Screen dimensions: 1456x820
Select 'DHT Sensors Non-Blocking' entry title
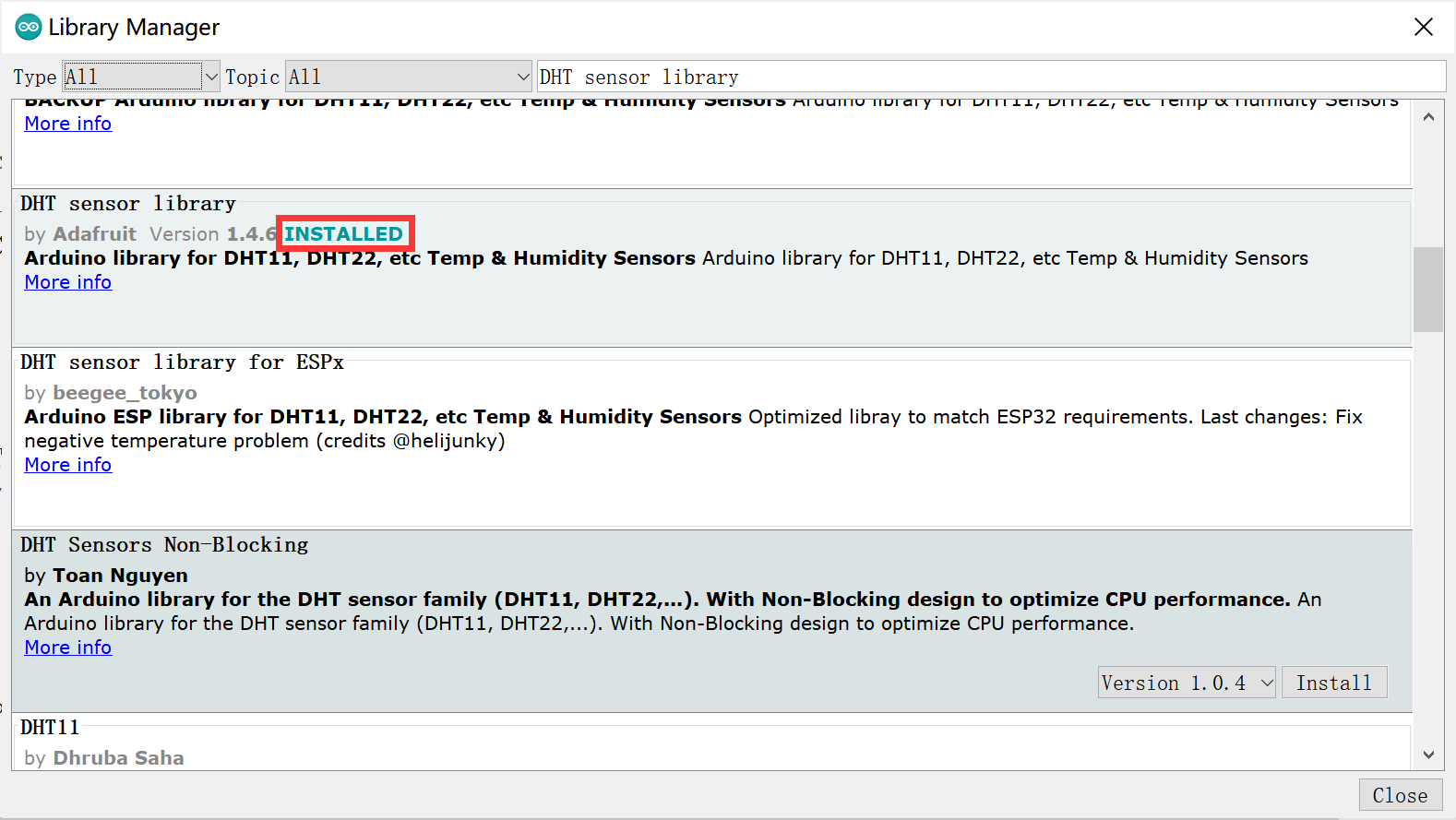click(x=164, y=544)
